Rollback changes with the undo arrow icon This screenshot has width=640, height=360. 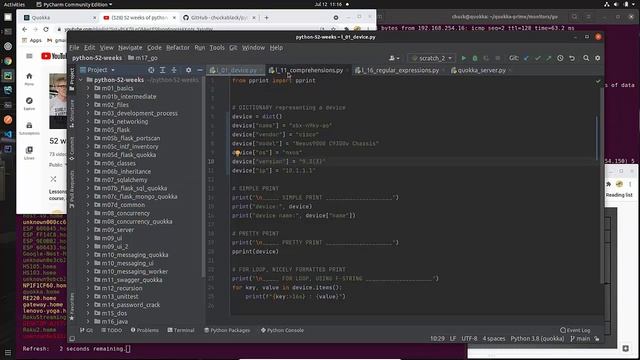pyautogui.click(x=572, y=58)
